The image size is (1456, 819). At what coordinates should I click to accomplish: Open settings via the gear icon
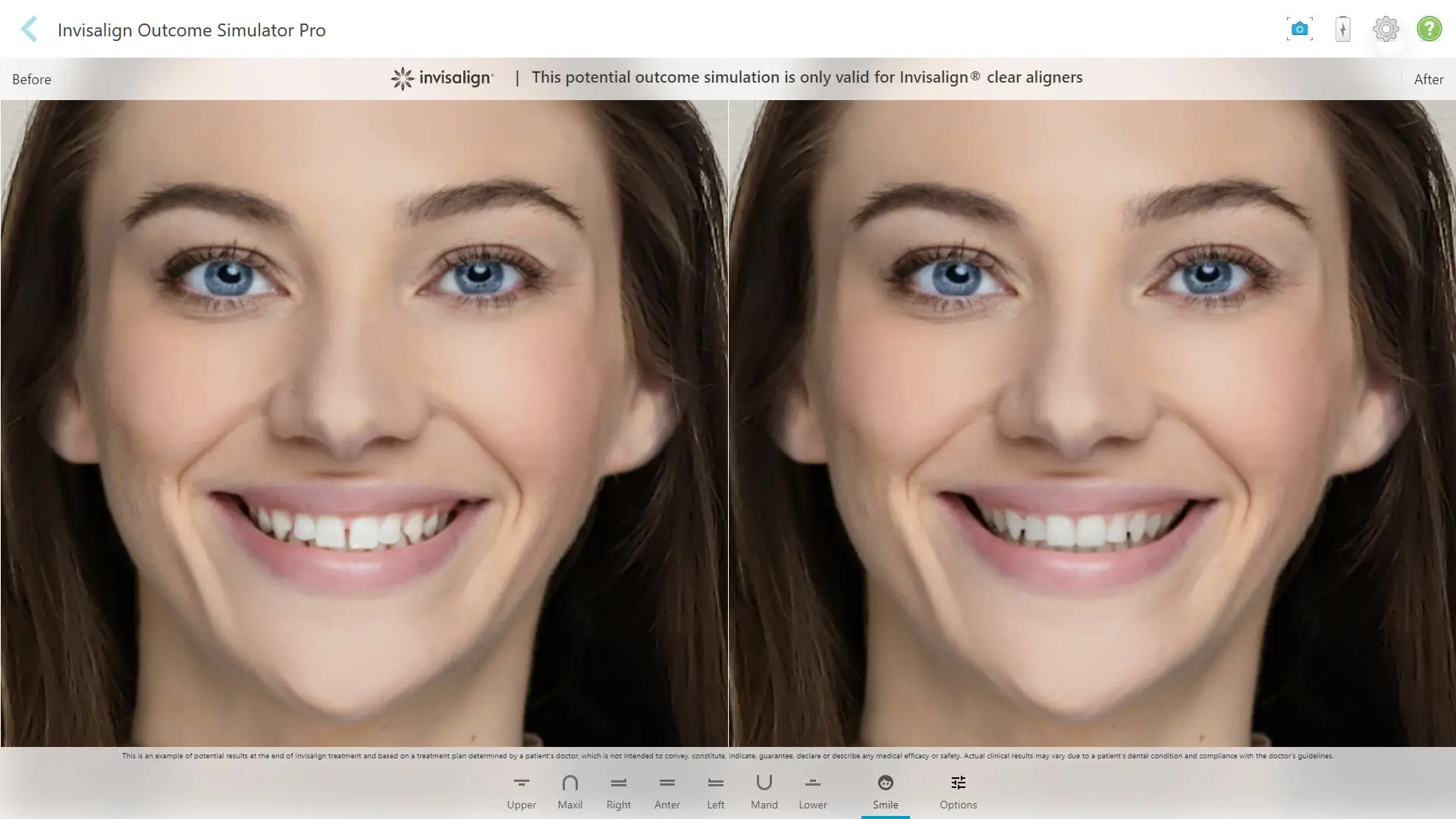tap(1385, 30)
